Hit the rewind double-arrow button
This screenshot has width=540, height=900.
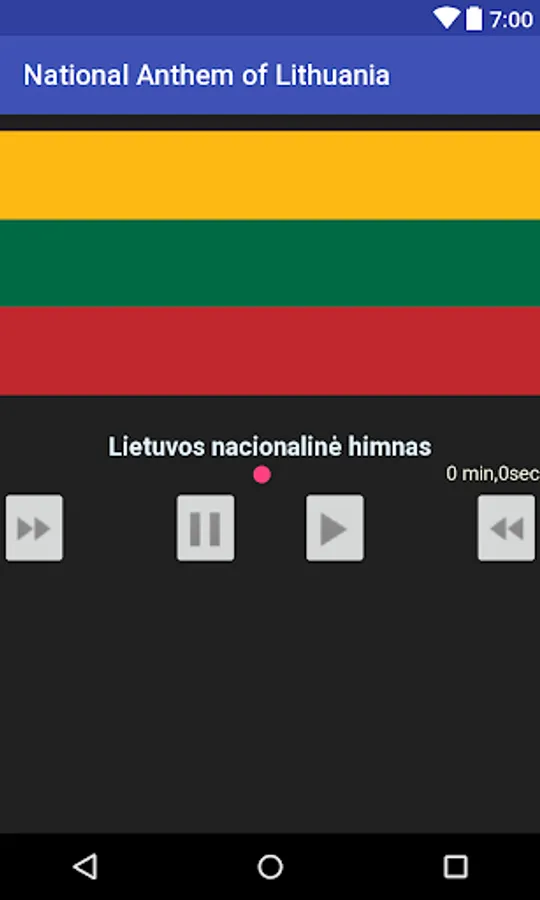pyautogui.click(x=506, y=527)
